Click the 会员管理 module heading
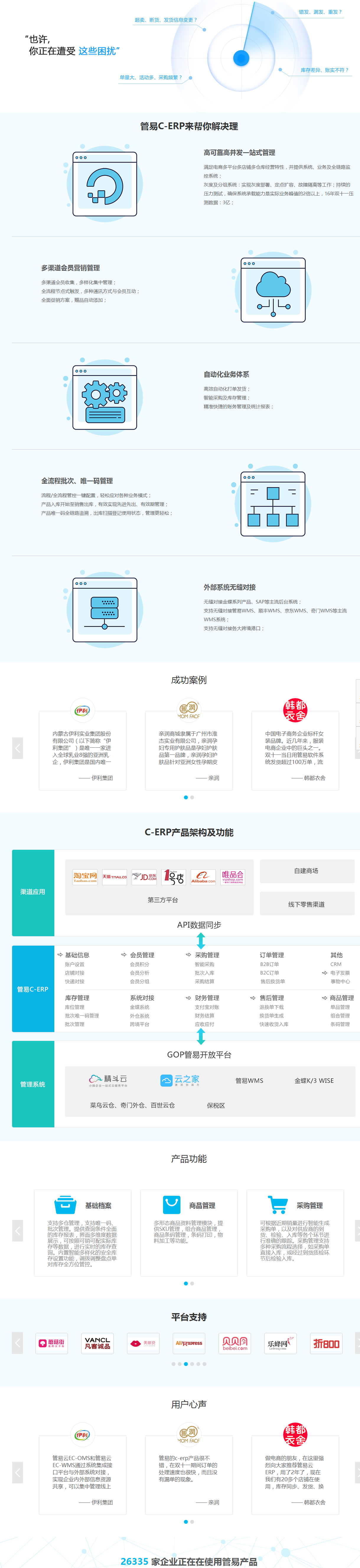The image size is (360, 1568). [x=142, y=955]
